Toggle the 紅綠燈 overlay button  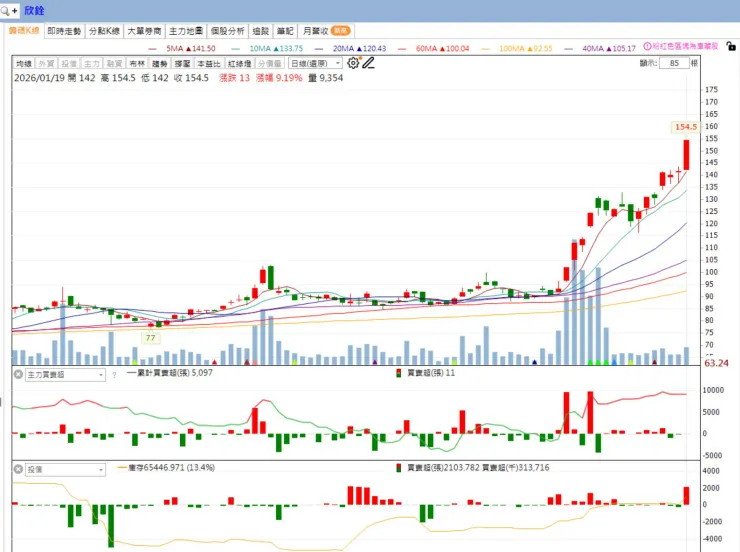tap(240, 63)
